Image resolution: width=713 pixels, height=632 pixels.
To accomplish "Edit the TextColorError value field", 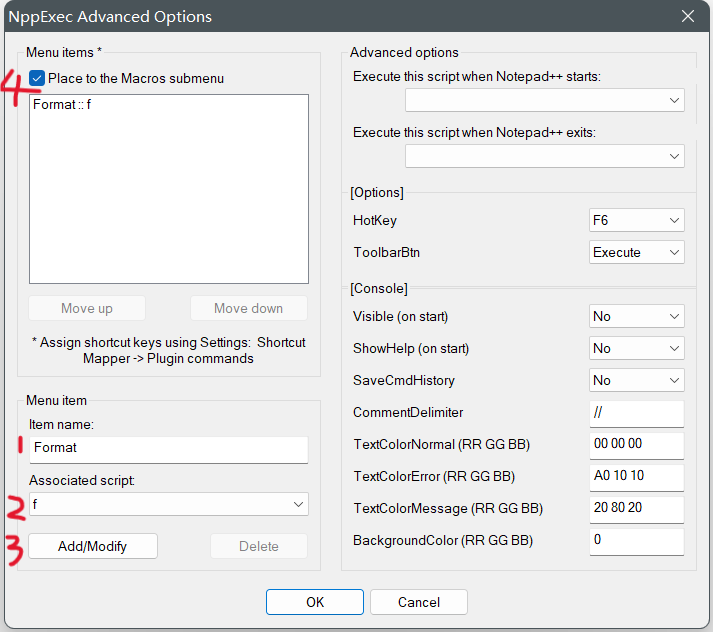I will tap(637, 477).
